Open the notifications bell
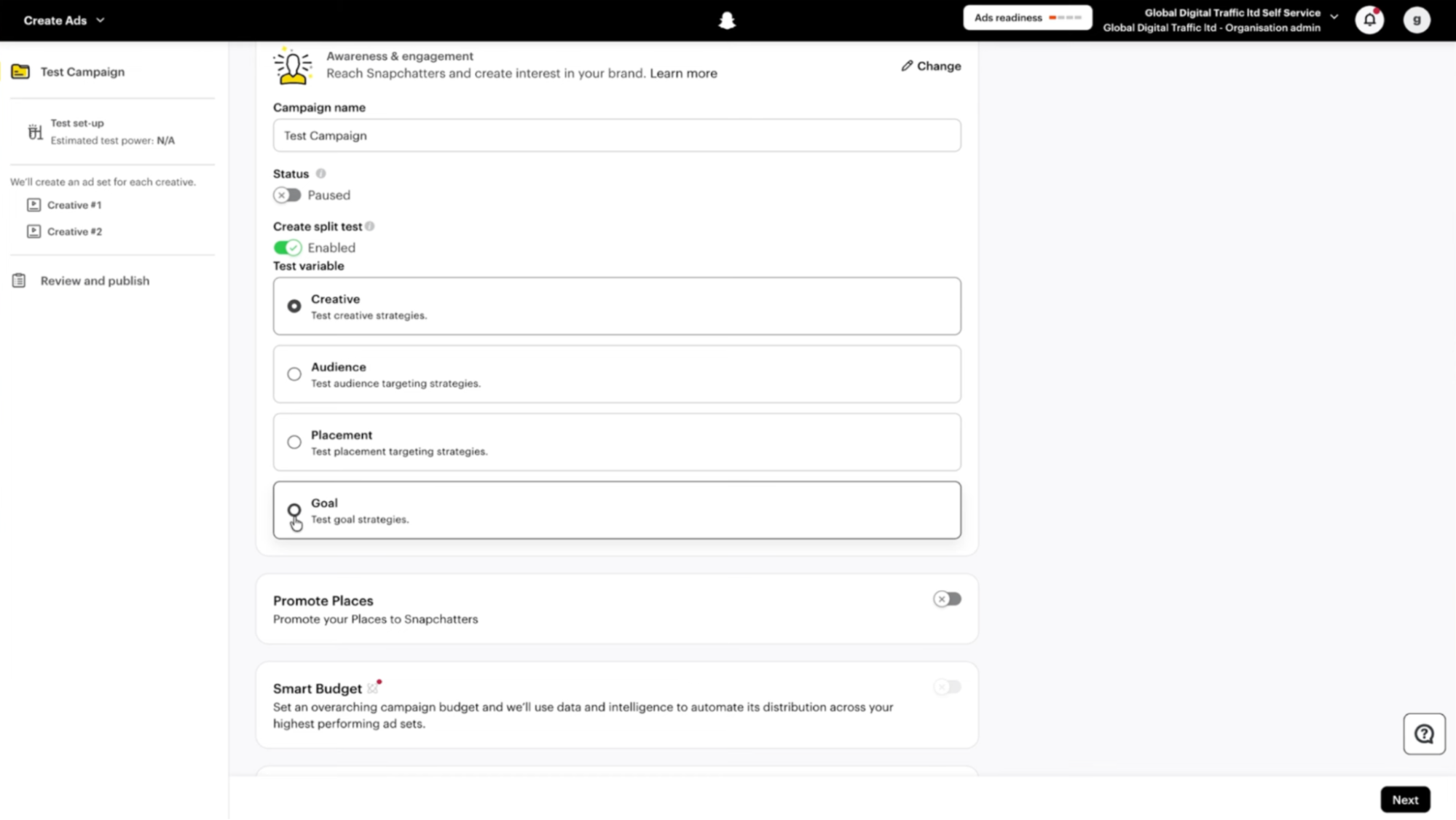 point(1369,20)
